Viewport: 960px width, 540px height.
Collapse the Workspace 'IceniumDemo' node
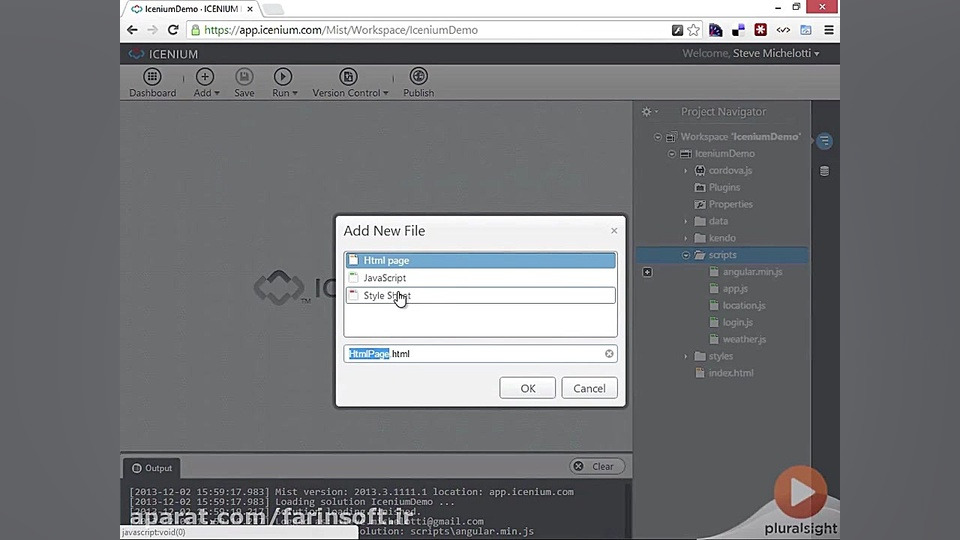pyautogui.click(x=658, y=137)
